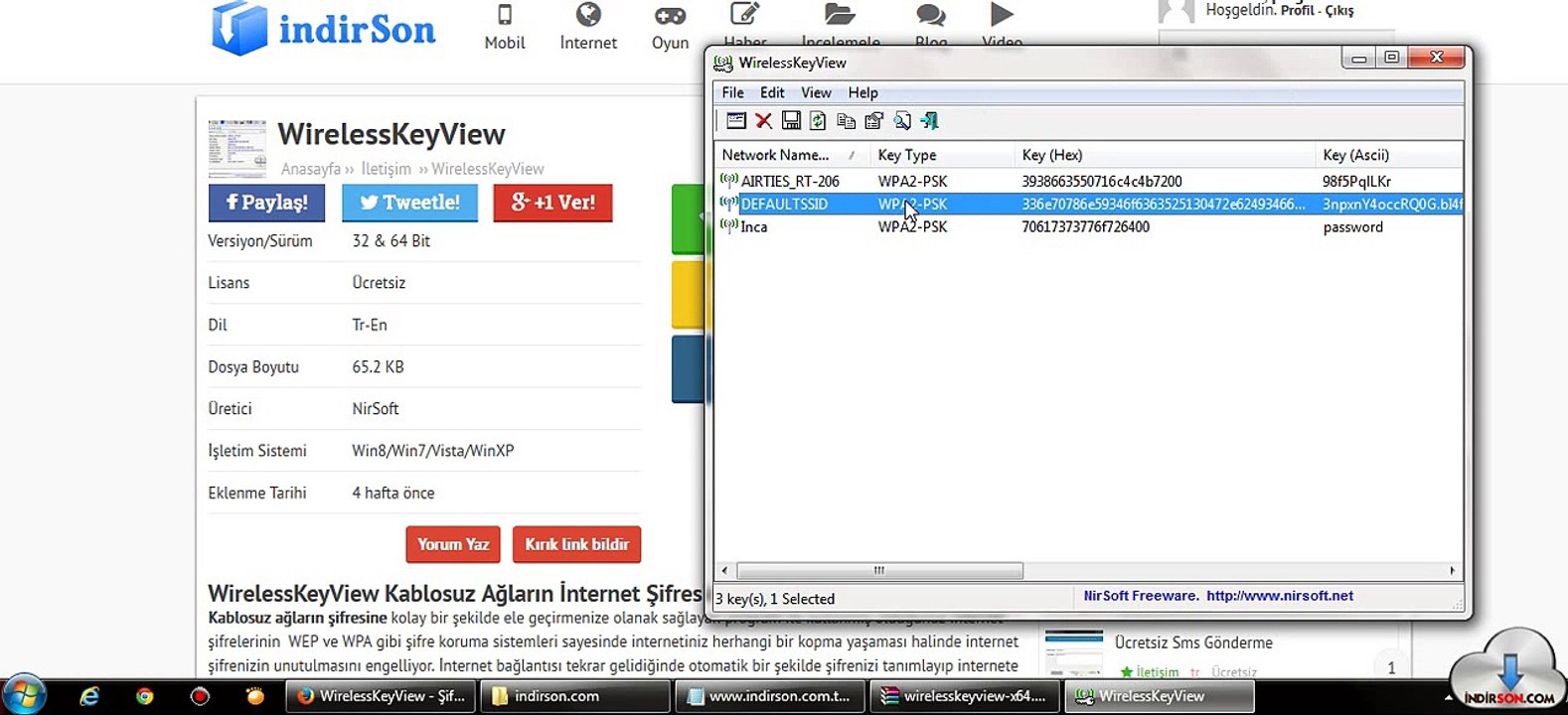The image size is (1568, 715).
Task: Copy selected items using toolbar icon
Action: pos(846,121)
